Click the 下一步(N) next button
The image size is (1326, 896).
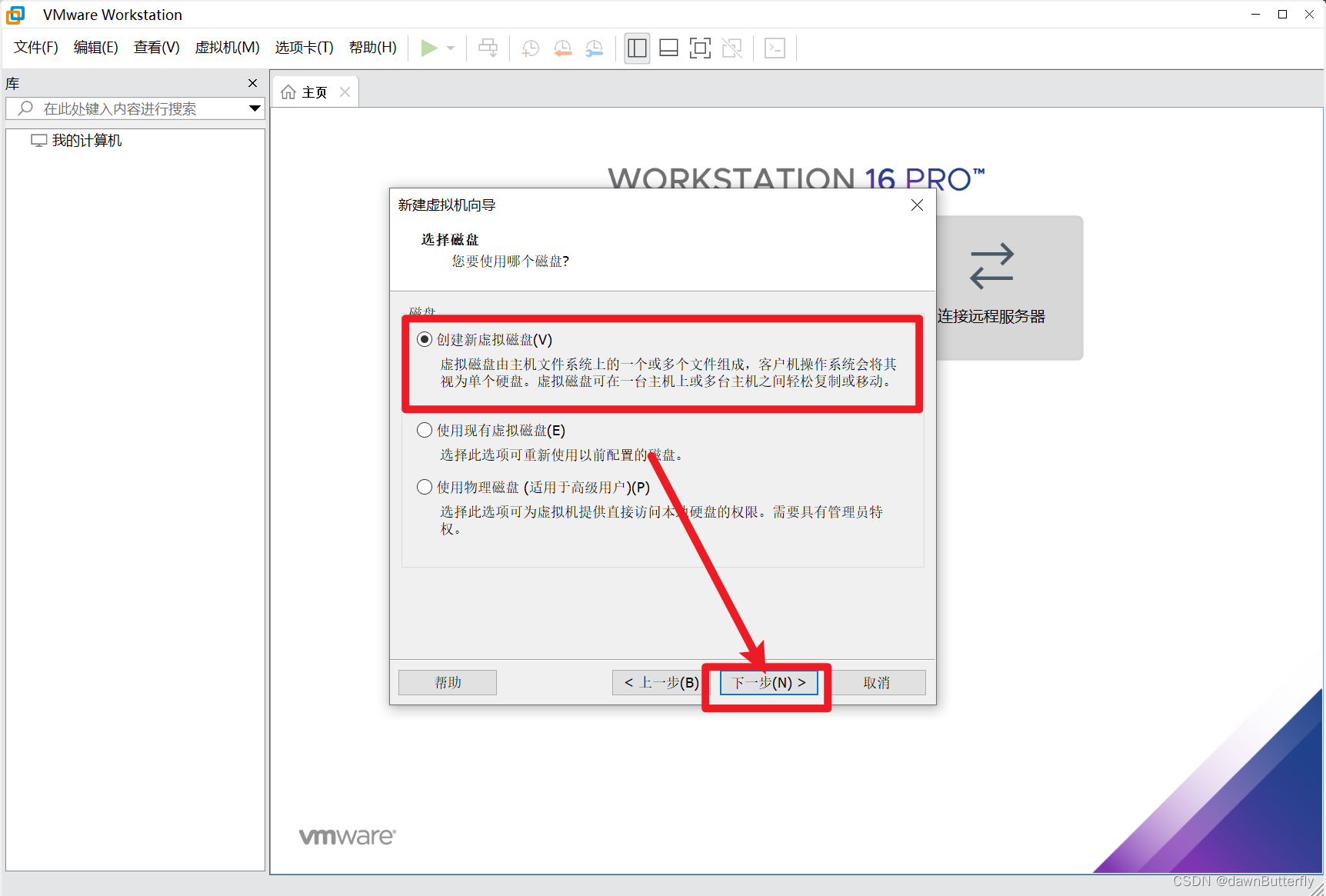point(768,682)
